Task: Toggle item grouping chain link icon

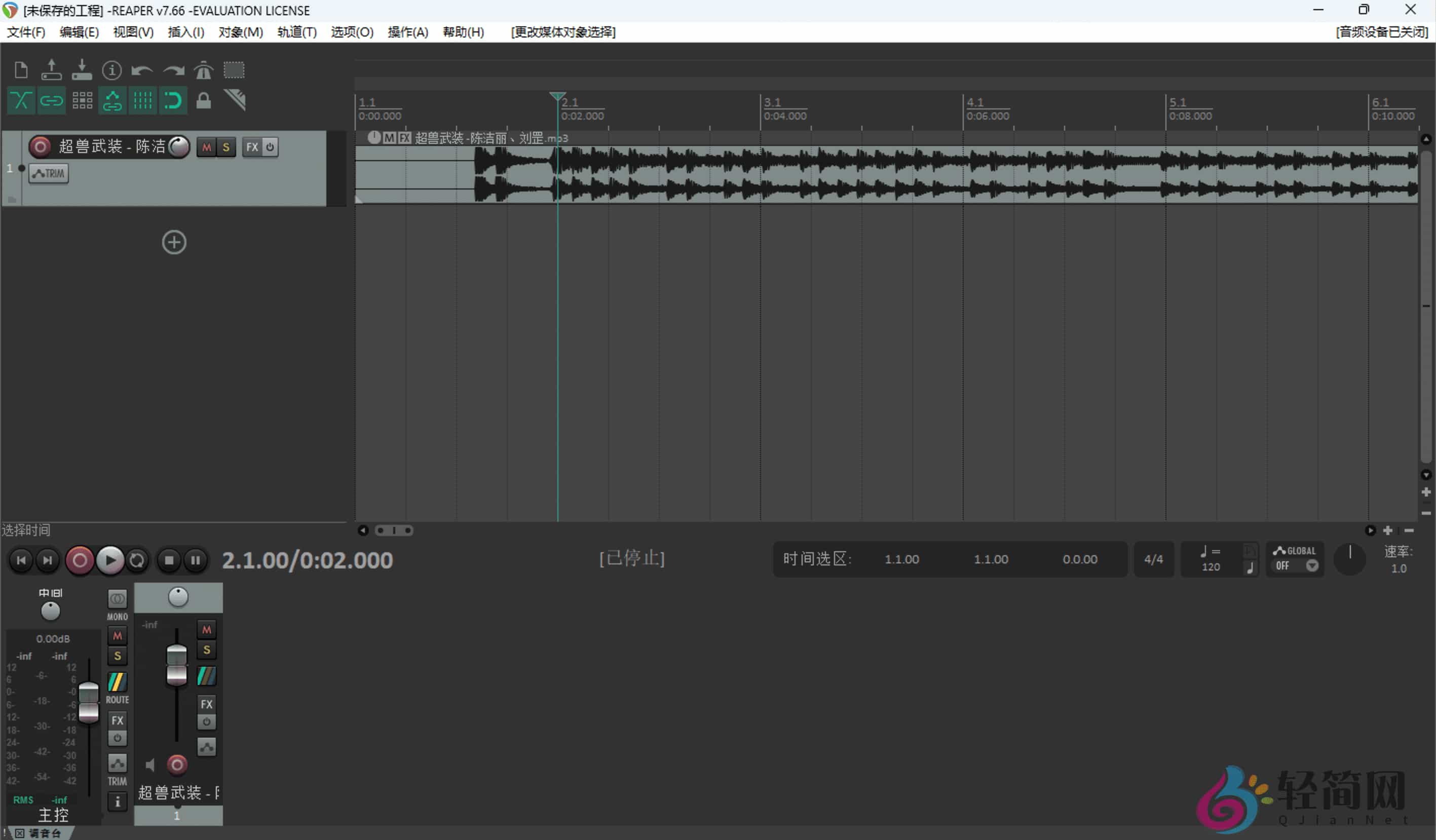Action: 51,101
